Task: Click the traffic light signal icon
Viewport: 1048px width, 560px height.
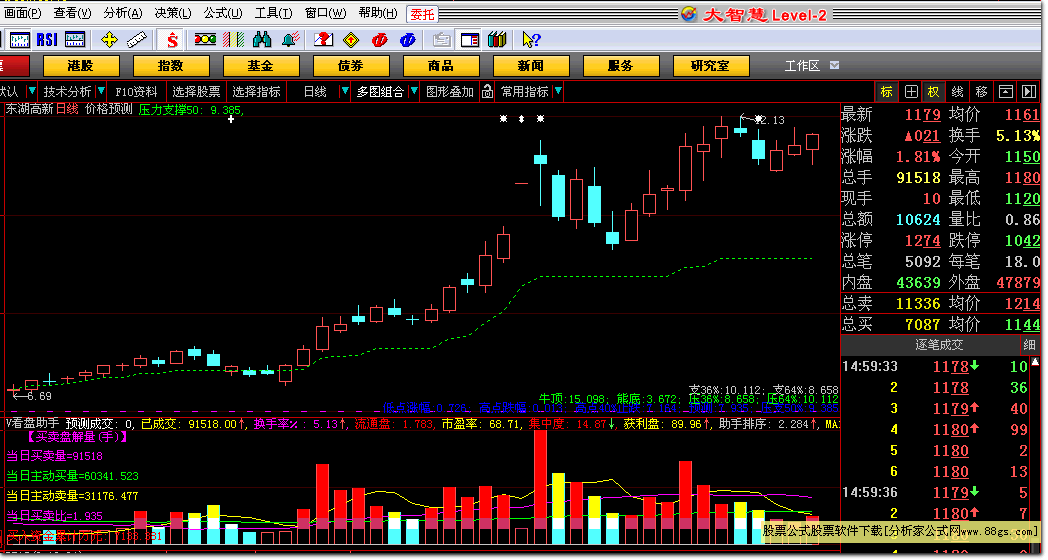Action: (x=205, y=40)
